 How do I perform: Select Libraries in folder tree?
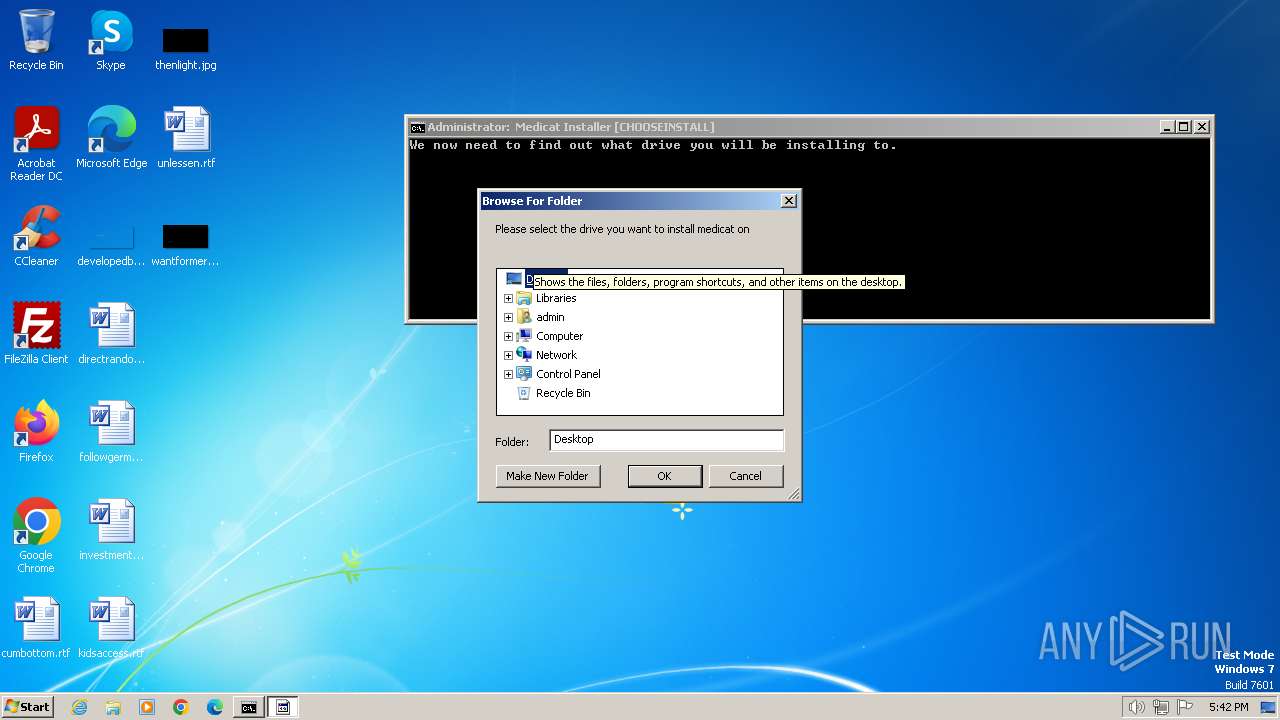(556, 298)
